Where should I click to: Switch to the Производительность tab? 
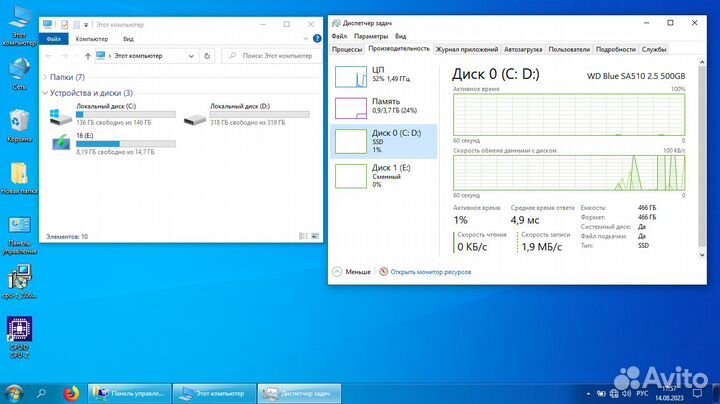pyautogui.click(x=399, y=49)
